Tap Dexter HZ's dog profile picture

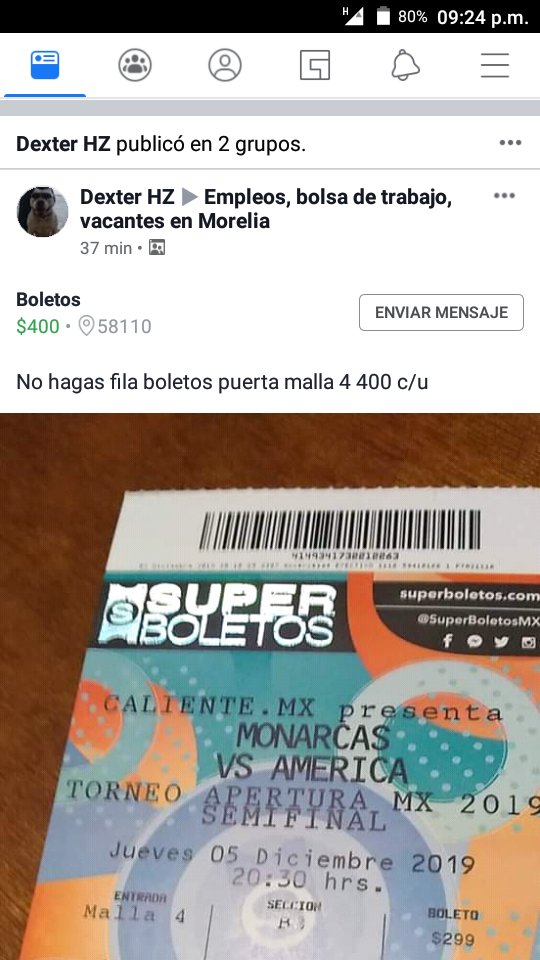(42, 212)
